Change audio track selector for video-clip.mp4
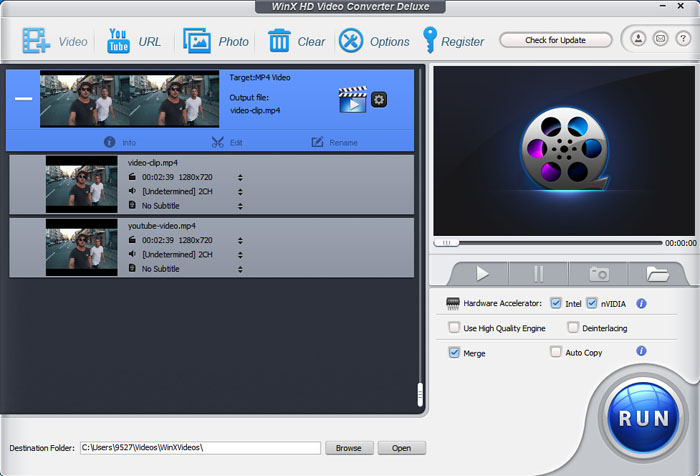The image size is (700, 476). pos(240,192)
